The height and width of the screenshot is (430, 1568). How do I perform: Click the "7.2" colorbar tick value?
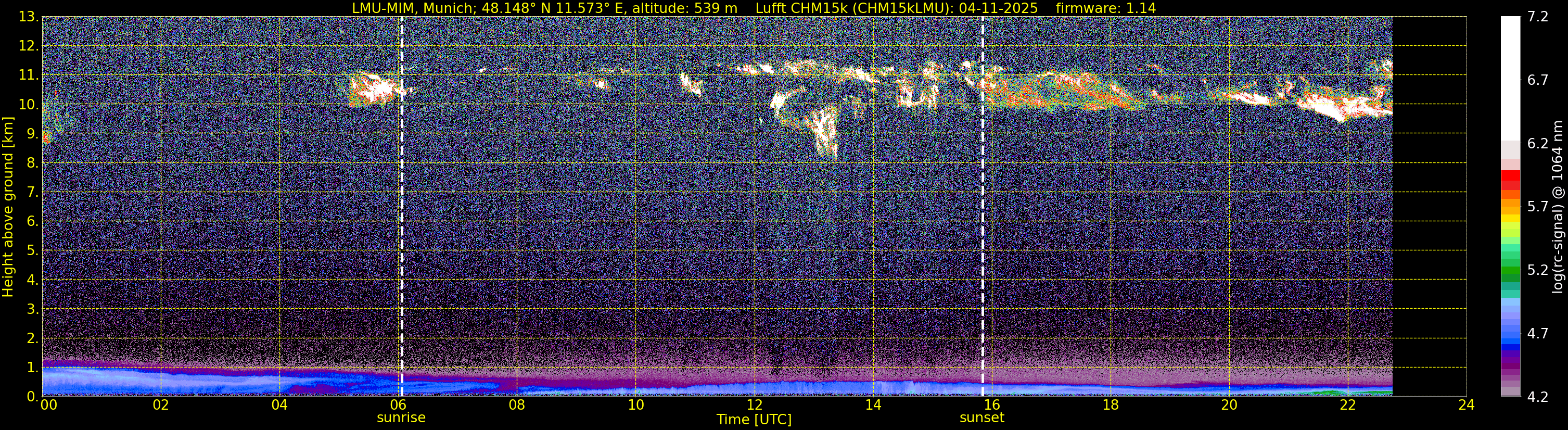1538,17
